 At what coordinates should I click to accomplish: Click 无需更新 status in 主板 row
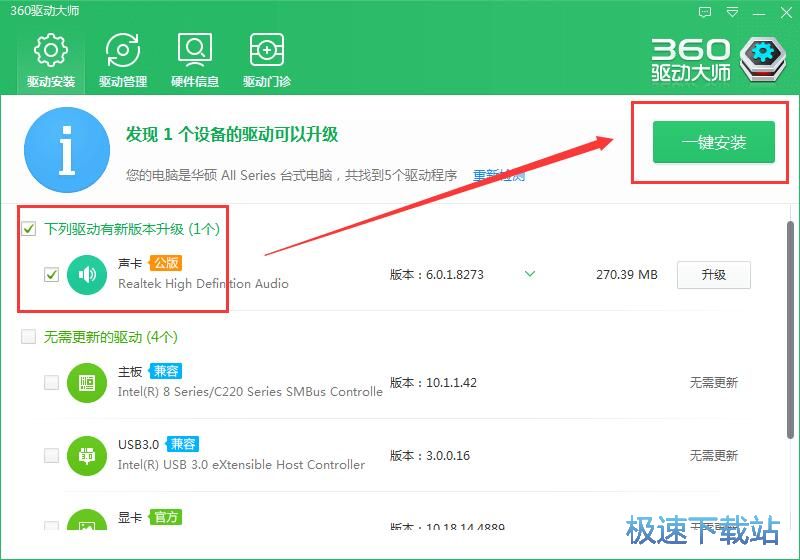713,383
